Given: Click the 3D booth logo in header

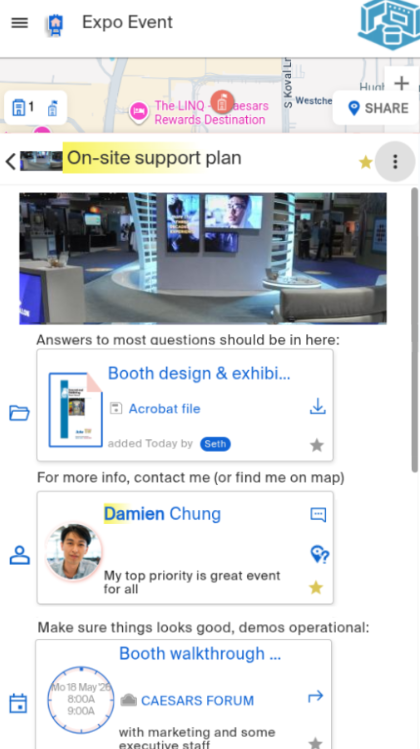Looking at the screenshot, I should 389,25.
